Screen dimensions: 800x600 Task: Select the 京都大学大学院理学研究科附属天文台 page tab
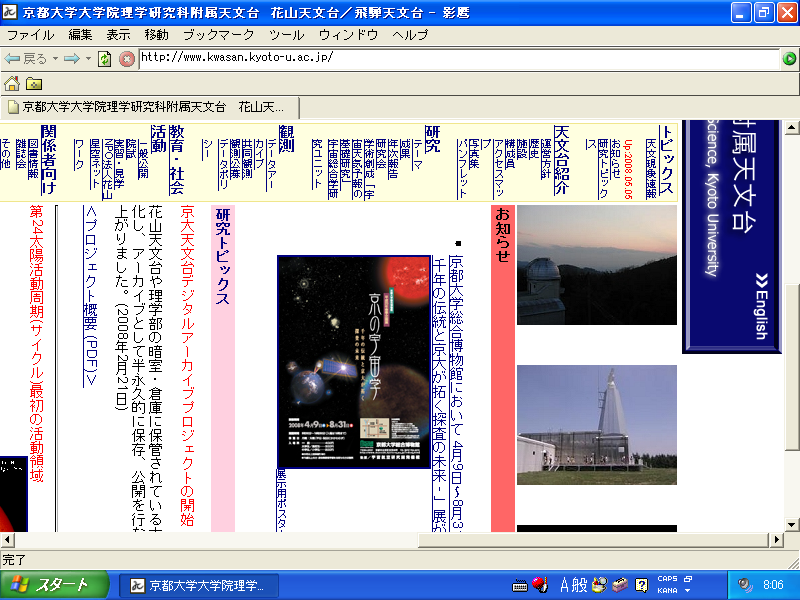tap(151, 107)
